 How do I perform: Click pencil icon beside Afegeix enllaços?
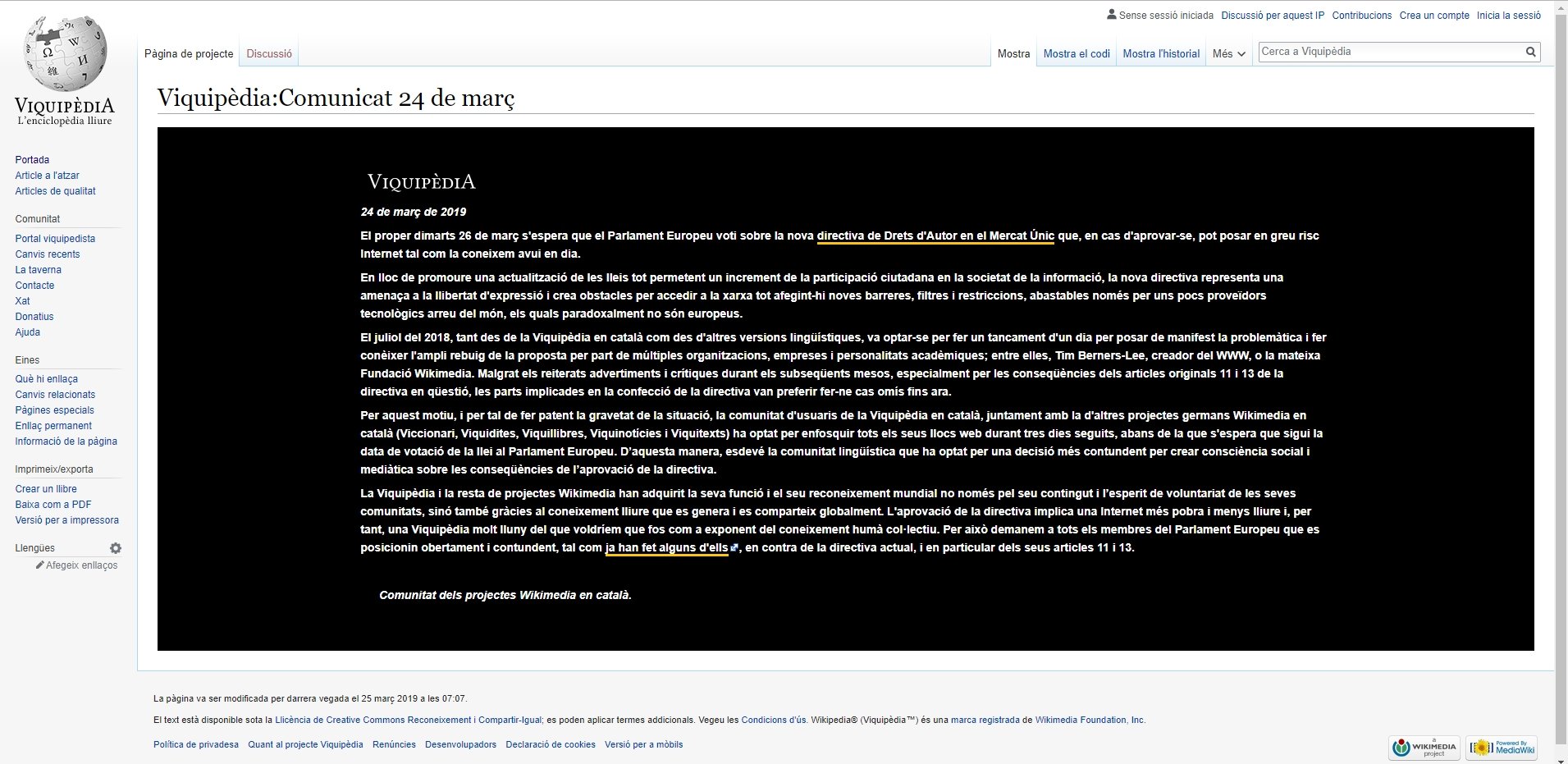point(39,565)
